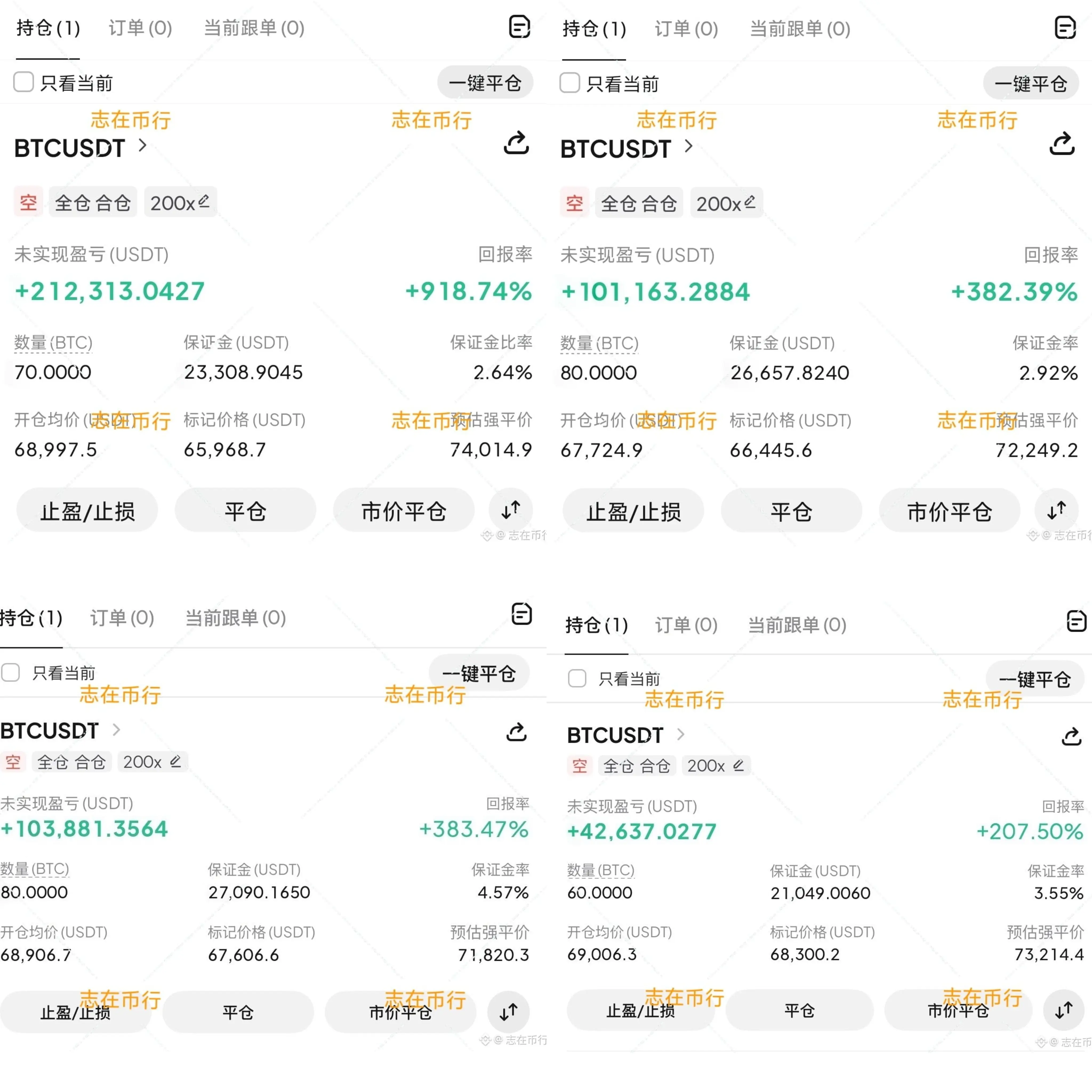Click 数量 (BTC) label showing 60.0000

pos(600,870)
